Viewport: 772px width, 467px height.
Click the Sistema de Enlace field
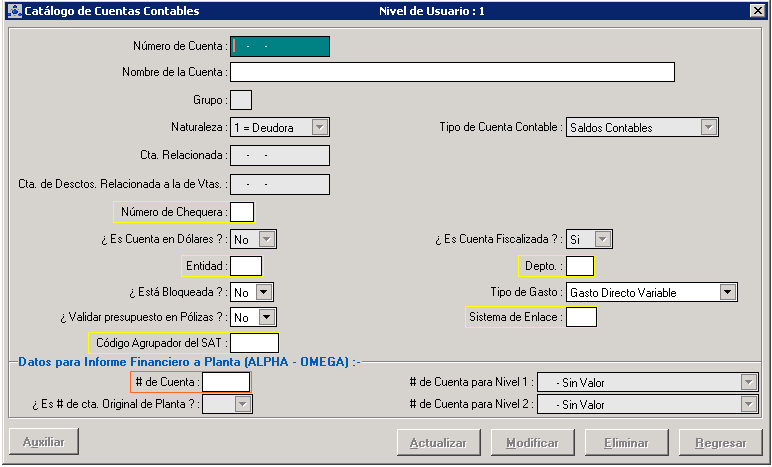581,317
